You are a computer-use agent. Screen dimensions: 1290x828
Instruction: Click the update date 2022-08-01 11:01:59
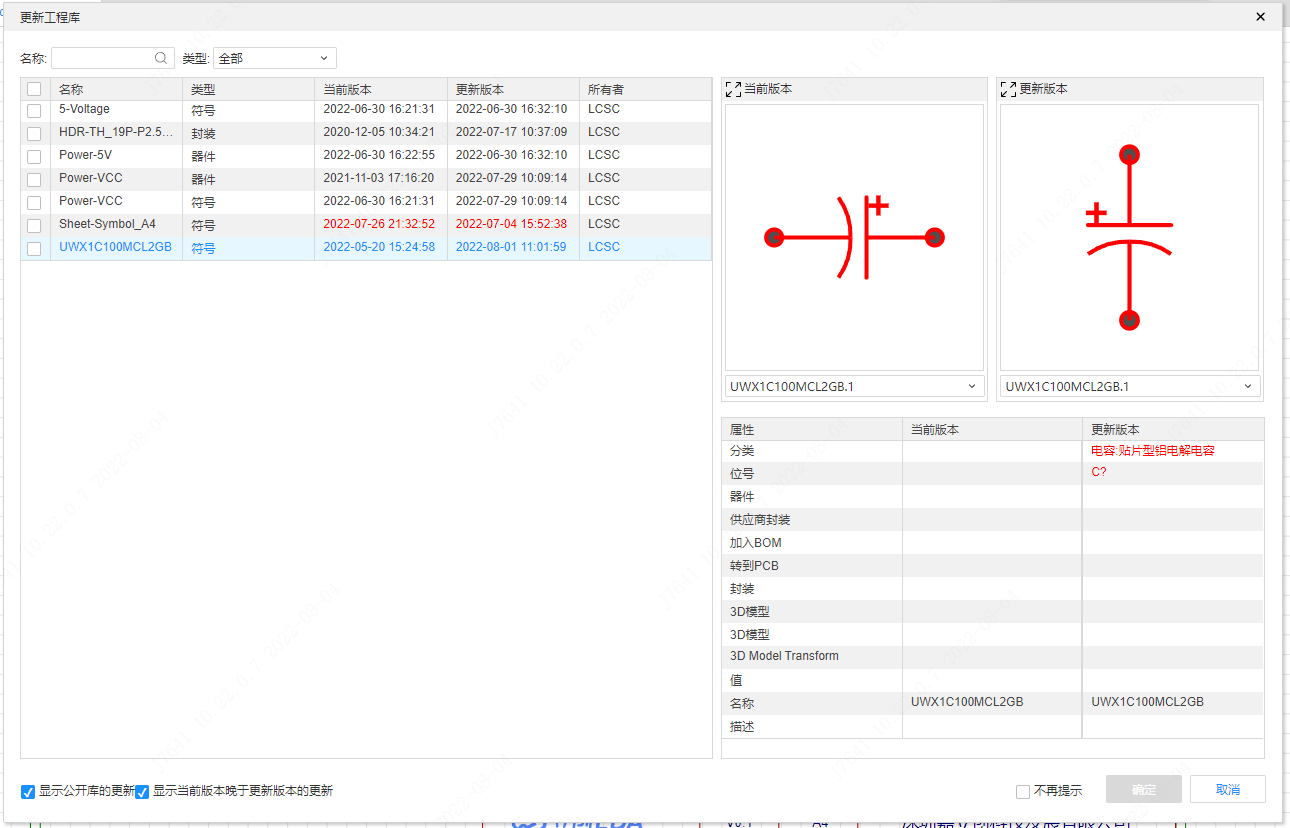pyautogui.click(x=511, y=247)
